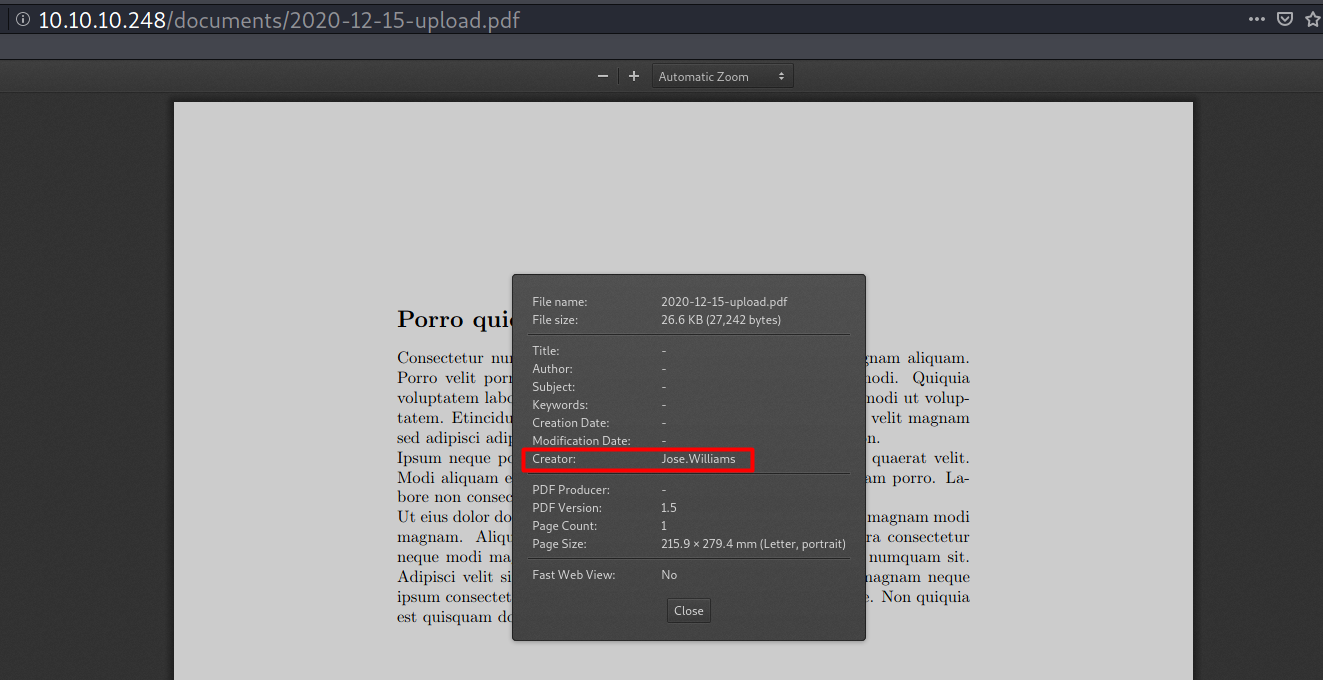The height and width of the screenshot is (680, 1323).
Task: Click the Fast Web View No value
Action: pos(669,575)
